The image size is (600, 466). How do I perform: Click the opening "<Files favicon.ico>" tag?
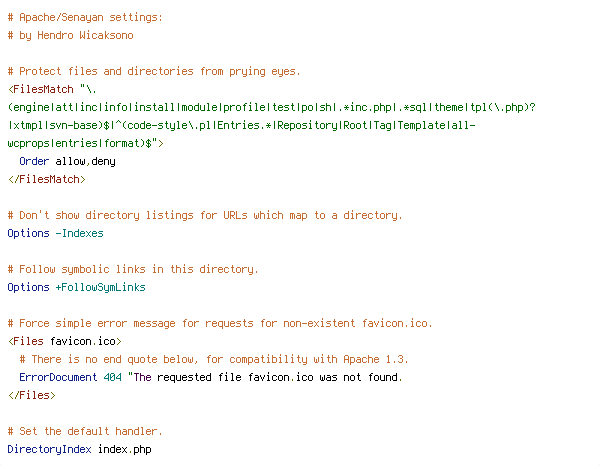tap(64, 341)
